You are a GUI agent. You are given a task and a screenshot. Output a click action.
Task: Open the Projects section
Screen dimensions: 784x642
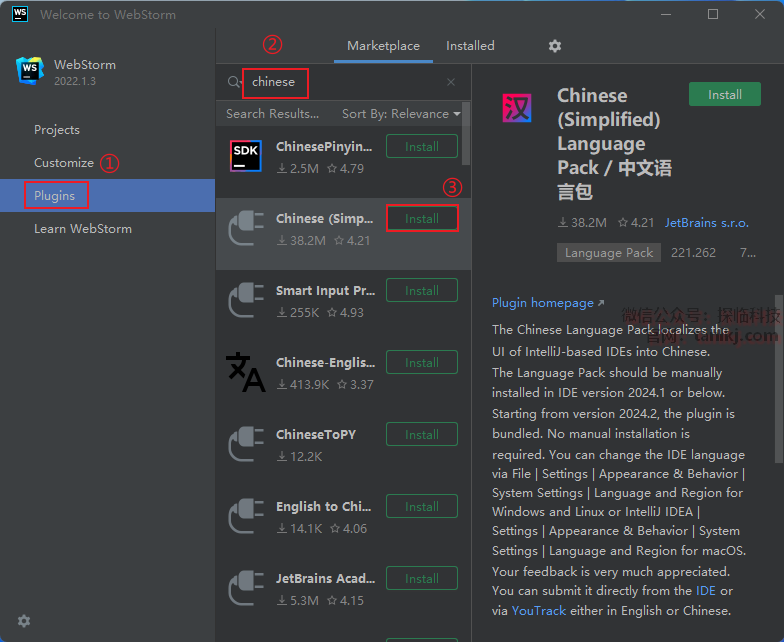(x=57, y=130)
